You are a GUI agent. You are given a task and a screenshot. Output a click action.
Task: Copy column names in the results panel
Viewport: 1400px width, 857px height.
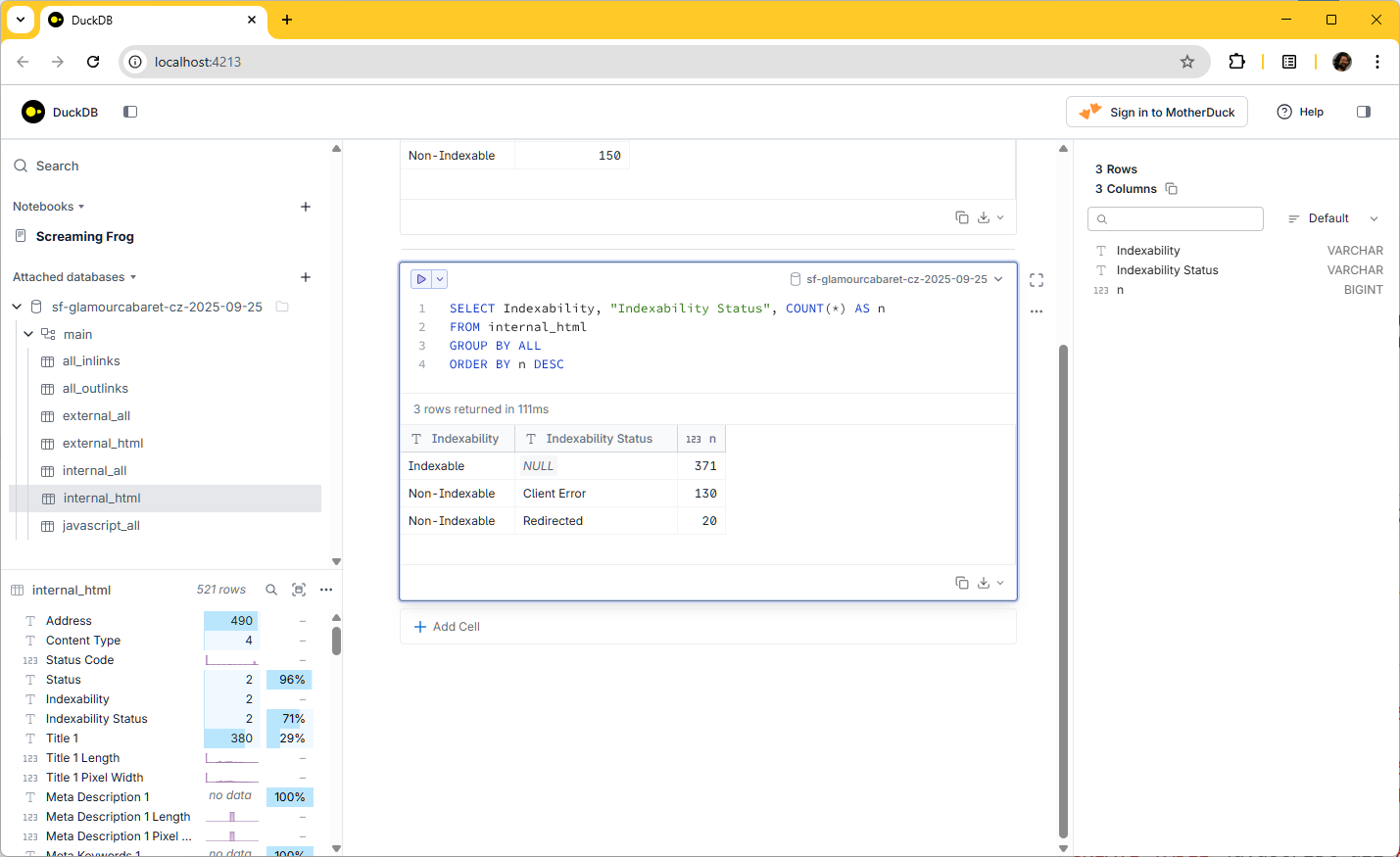(x=1171, y=189)
